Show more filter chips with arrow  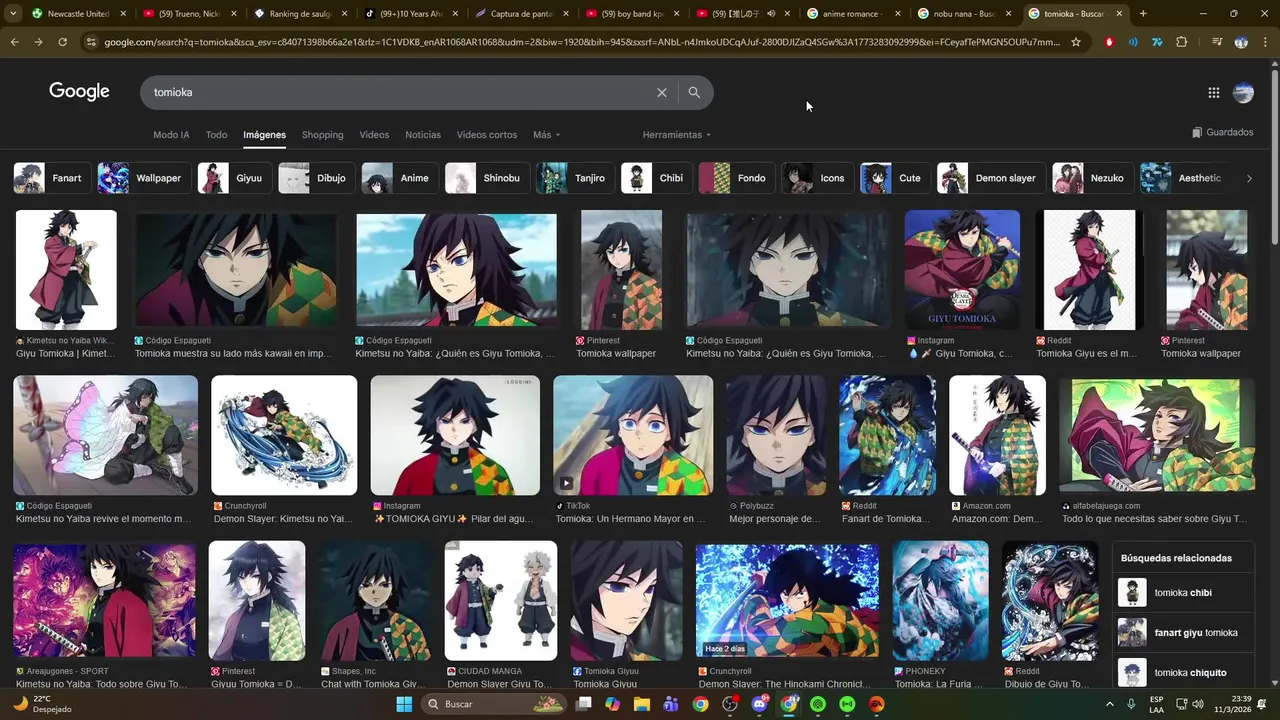pyautogui.click(x=1248, y=178)
